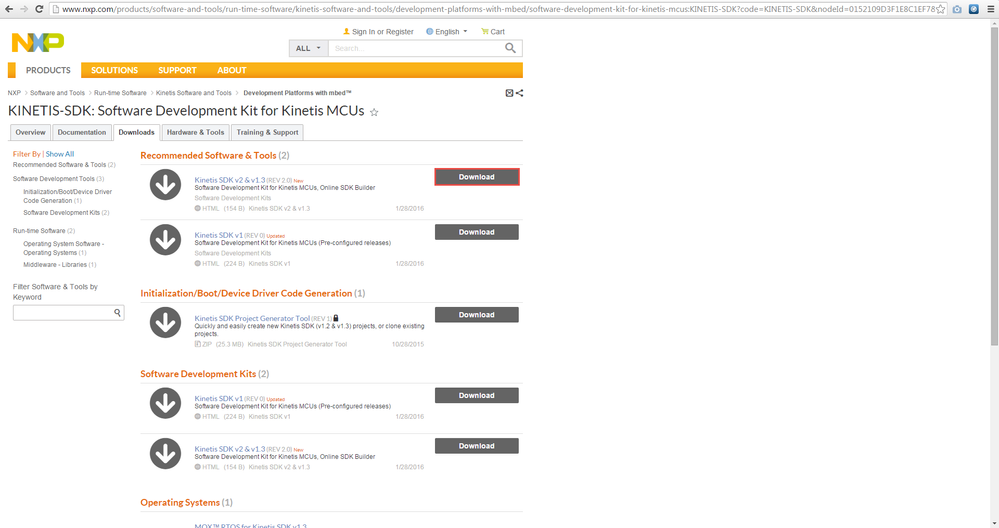Click Run-time Software breadcrumb
The image size is (999, 528).
point(120,93)
